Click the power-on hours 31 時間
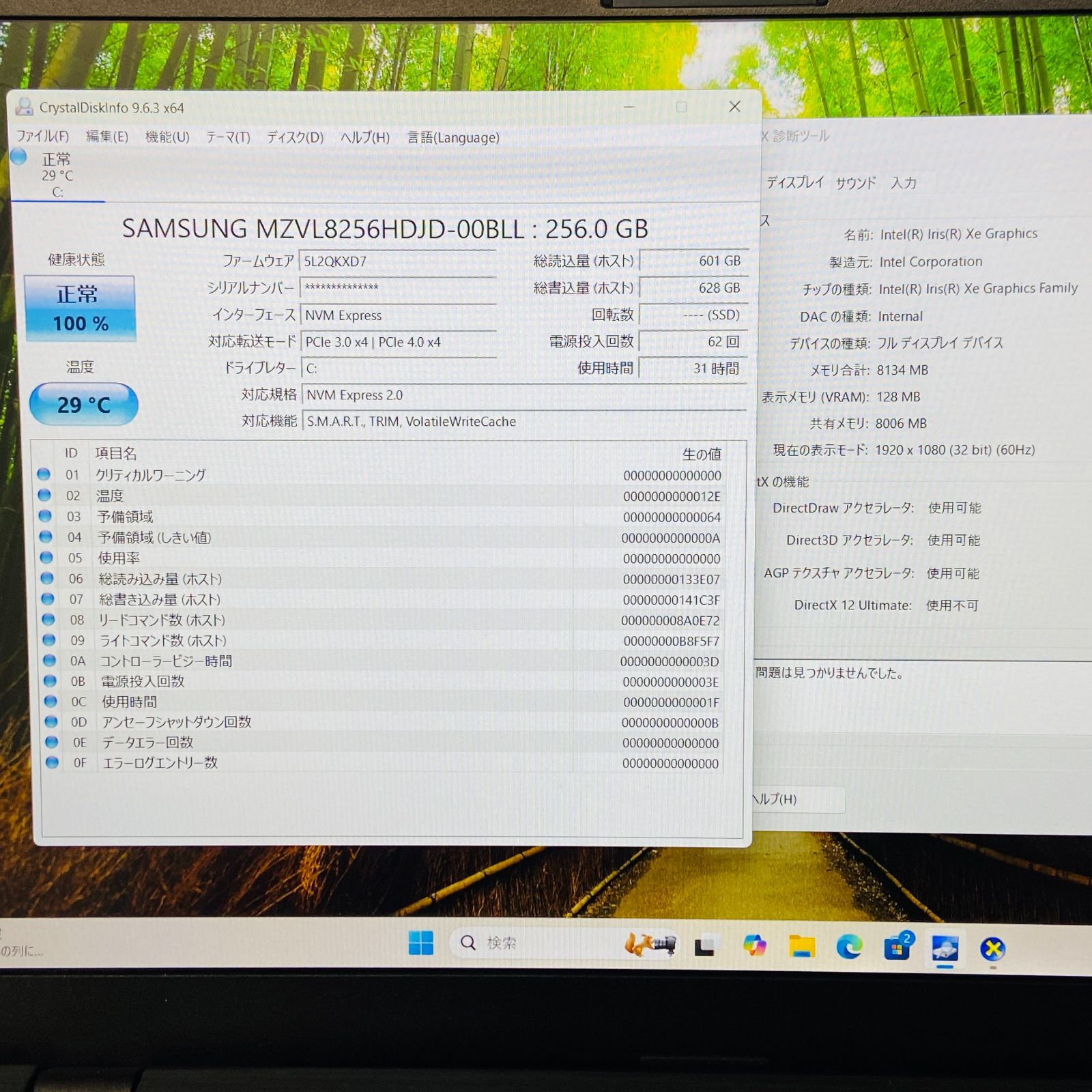Viewport: 1092px width, 1092px height. 693,369
